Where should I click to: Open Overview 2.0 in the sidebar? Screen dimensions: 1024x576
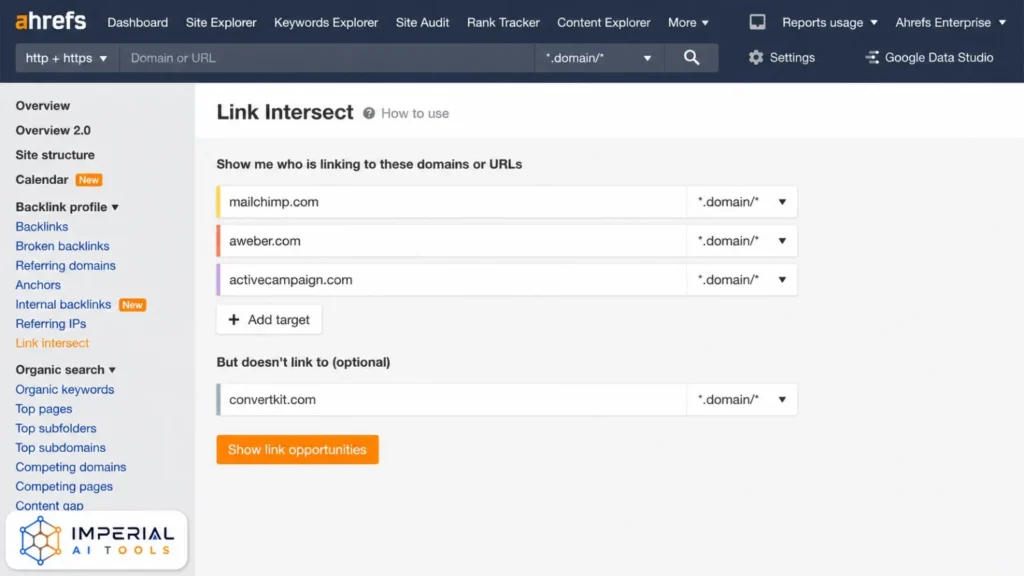pos(53,131)
